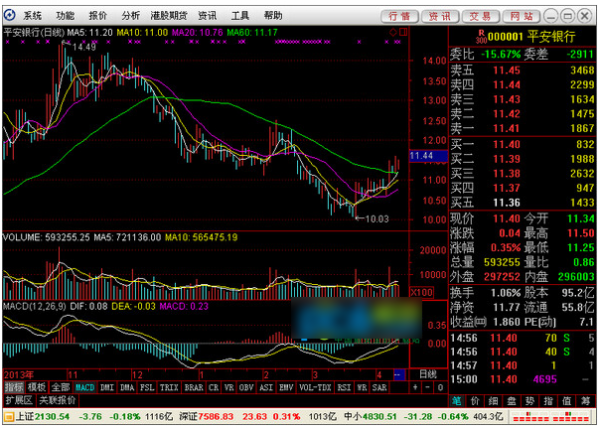Image resolution: width=600 pixels, height=428 pixels.
Task: Click the 买一 bid row with volume 832
Action: point(522,144)
